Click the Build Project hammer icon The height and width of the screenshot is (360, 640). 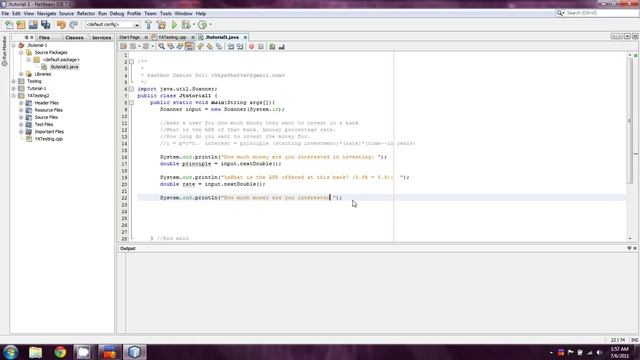tap(149, 24)
